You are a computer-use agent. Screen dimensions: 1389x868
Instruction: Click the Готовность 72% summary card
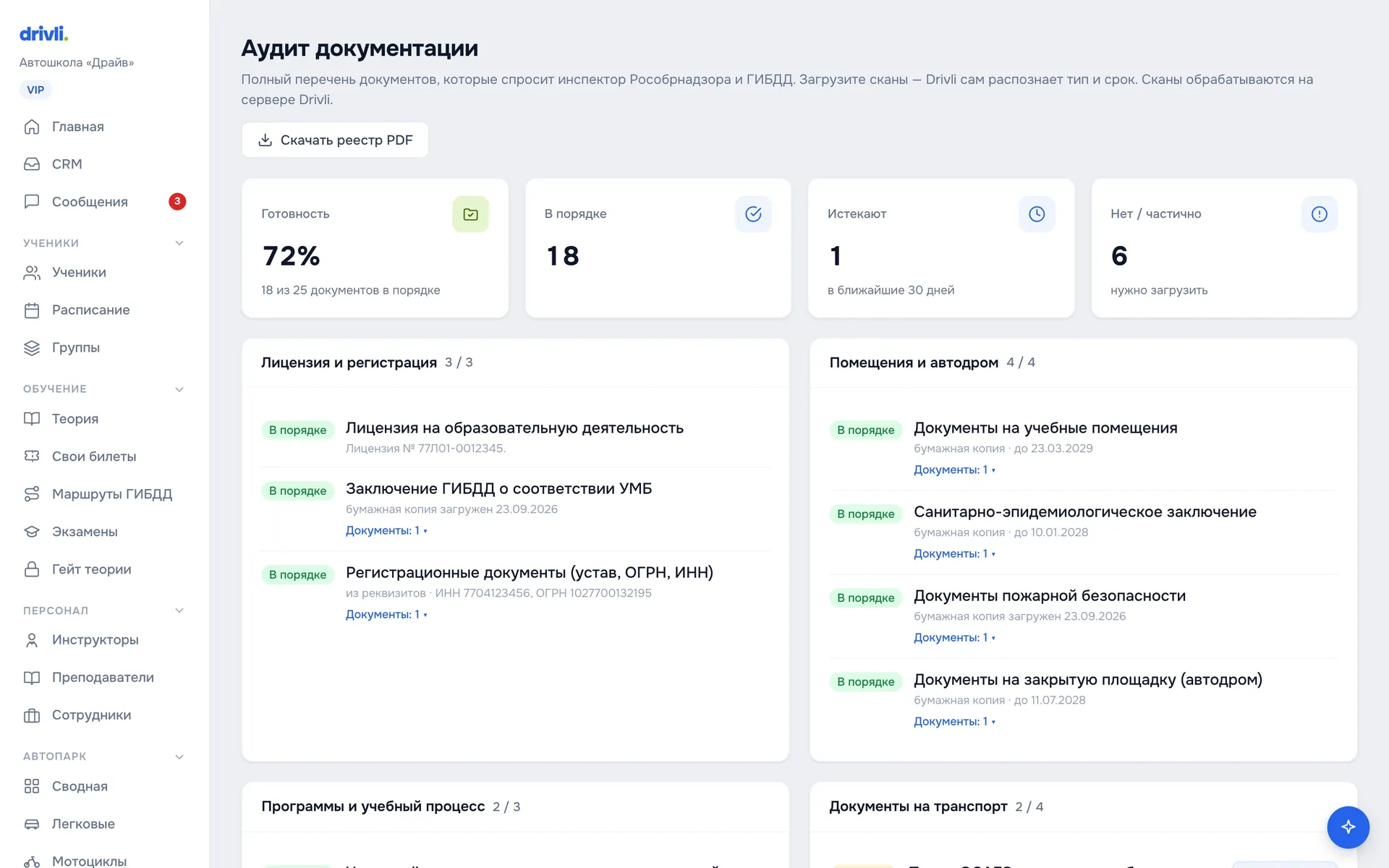click(375, 248)
